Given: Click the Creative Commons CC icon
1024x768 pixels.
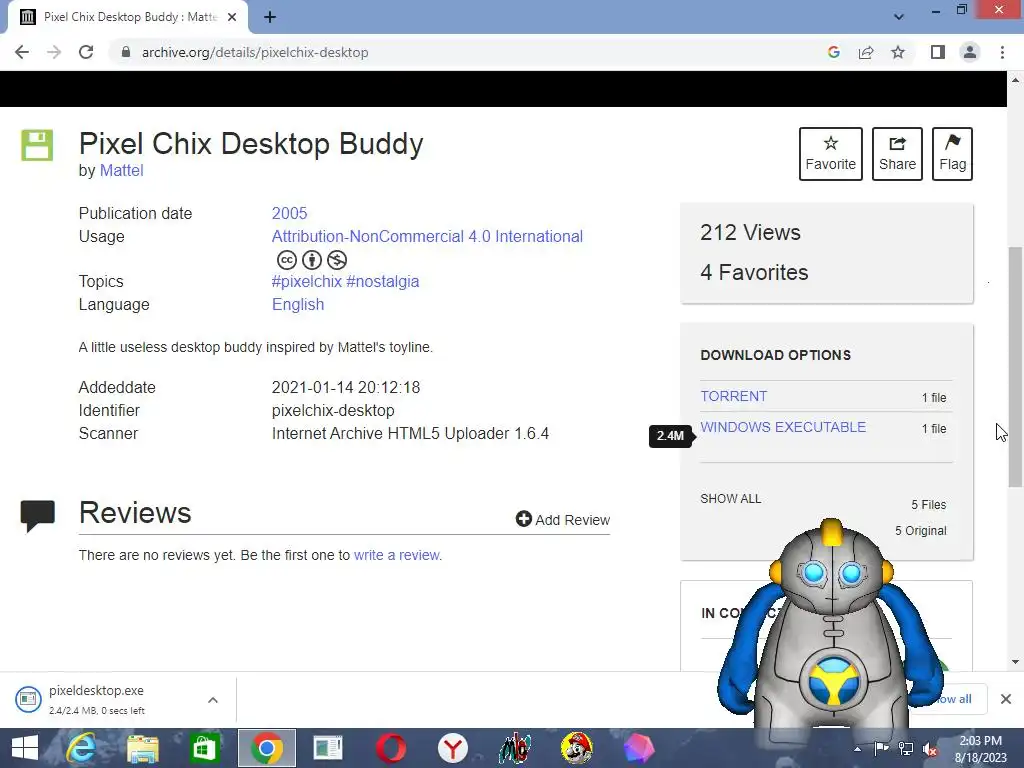Looking at the screenshot, I should pyautogui.click(x=287, y=260).
